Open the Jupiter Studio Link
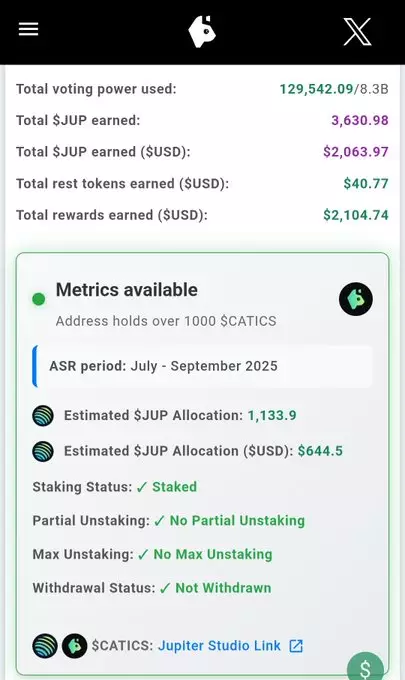Screen dimensions: 405x680 [x=219, y=646]
